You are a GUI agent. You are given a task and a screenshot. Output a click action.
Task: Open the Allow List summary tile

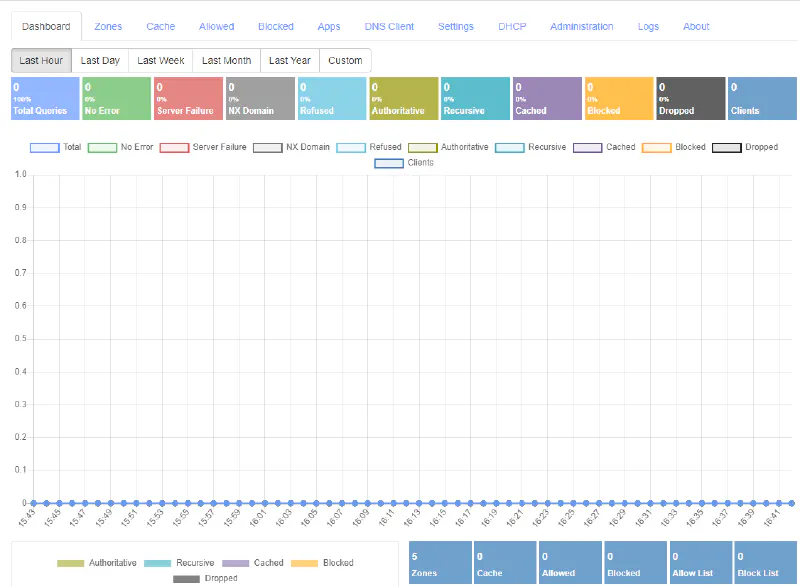[x=701, y=563]
